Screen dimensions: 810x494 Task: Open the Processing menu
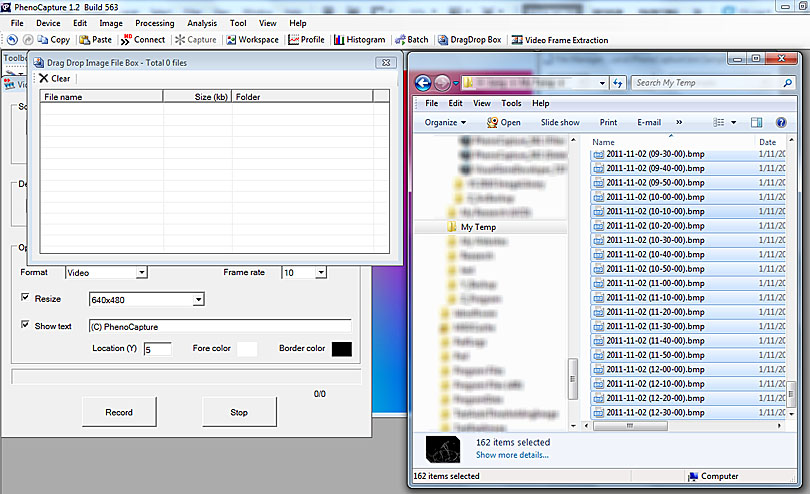coord(154,23)
